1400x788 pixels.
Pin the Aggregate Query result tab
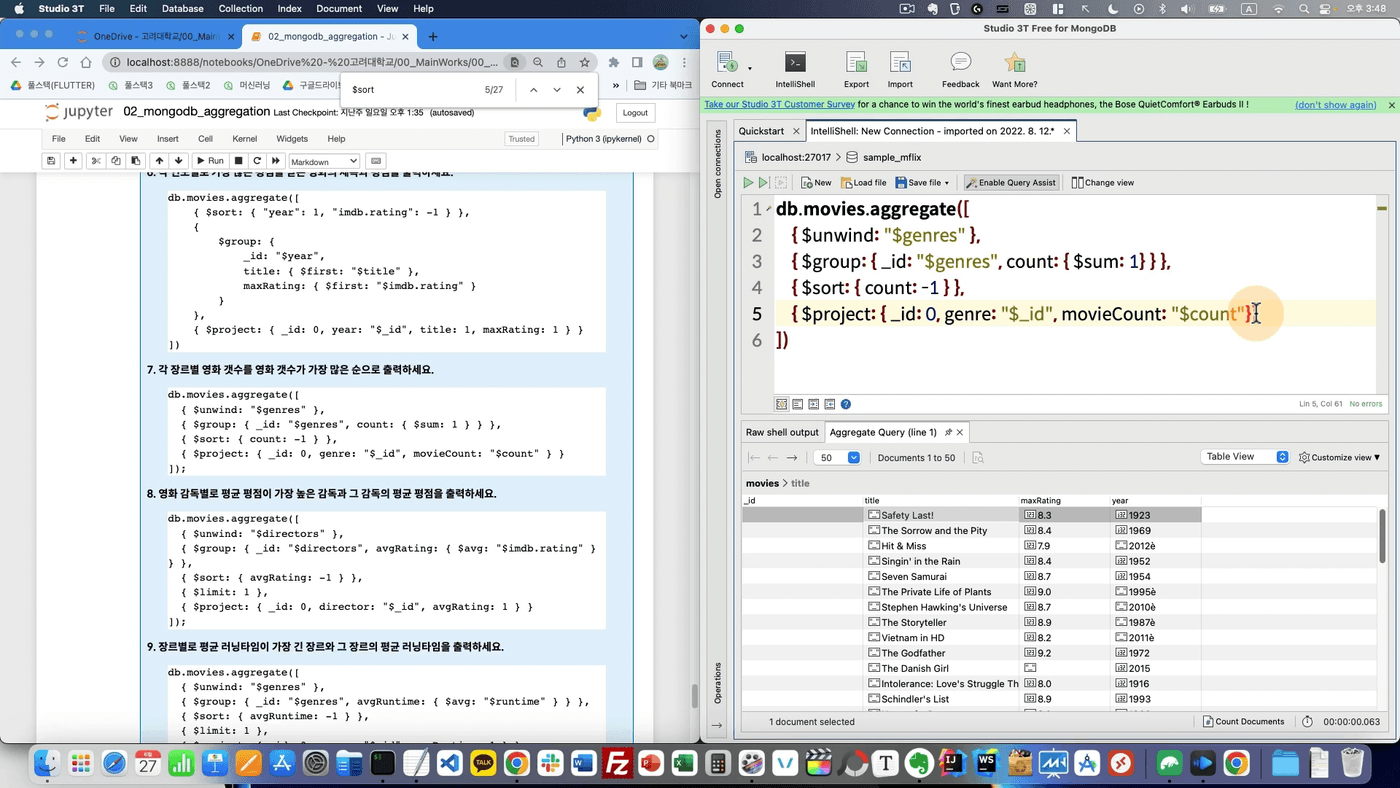pyautogui.click(x=948, y=432)
